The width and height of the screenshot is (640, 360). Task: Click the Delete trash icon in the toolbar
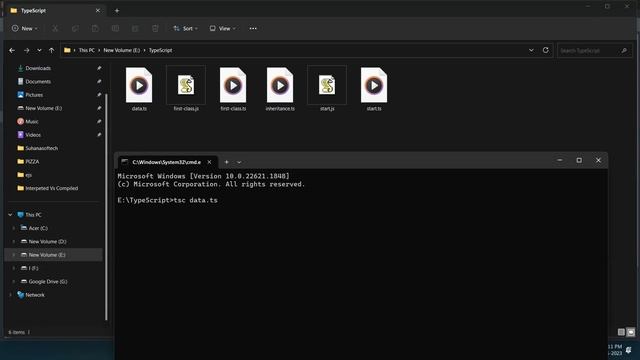155,29
